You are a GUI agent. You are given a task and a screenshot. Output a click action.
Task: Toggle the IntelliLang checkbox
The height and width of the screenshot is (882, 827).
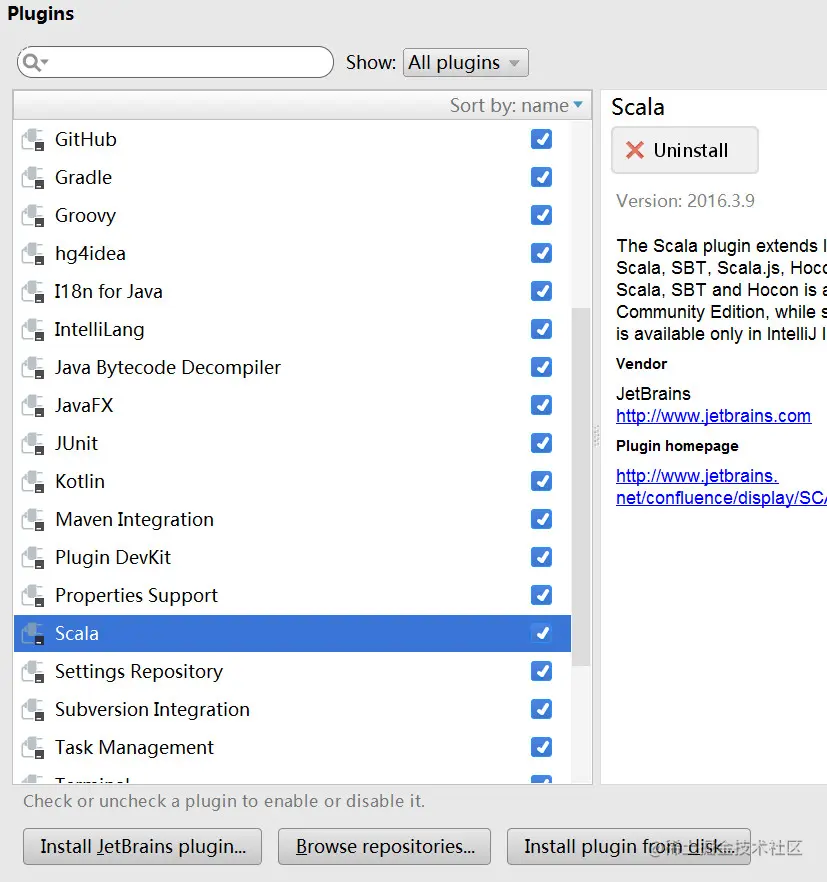[x=541, y=329]
